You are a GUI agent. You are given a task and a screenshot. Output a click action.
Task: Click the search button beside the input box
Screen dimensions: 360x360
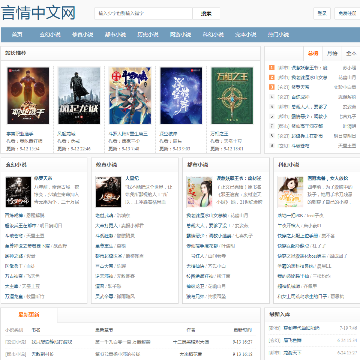206,14
